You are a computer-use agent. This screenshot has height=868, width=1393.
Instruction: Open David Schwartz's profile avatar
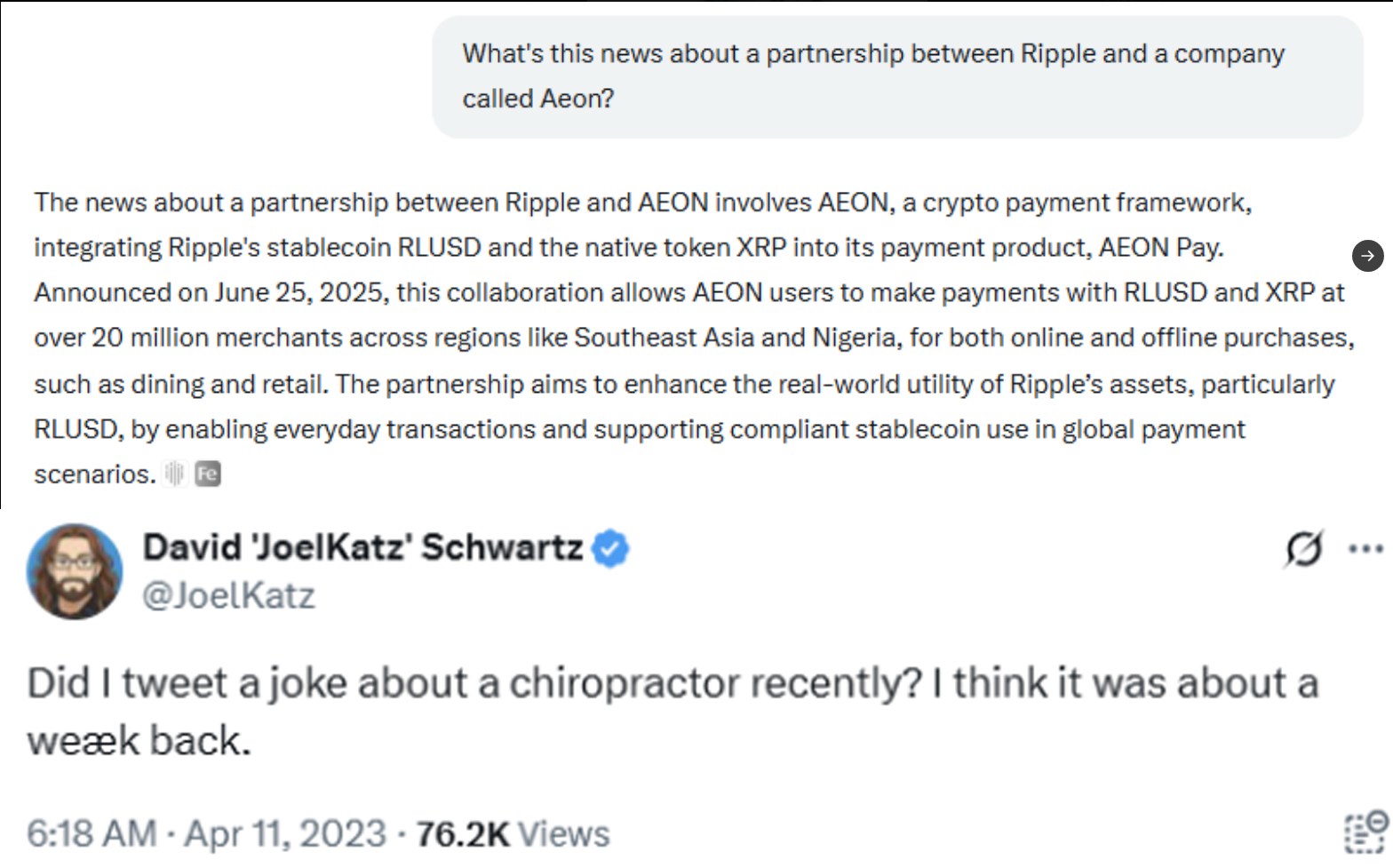(75, 571)
